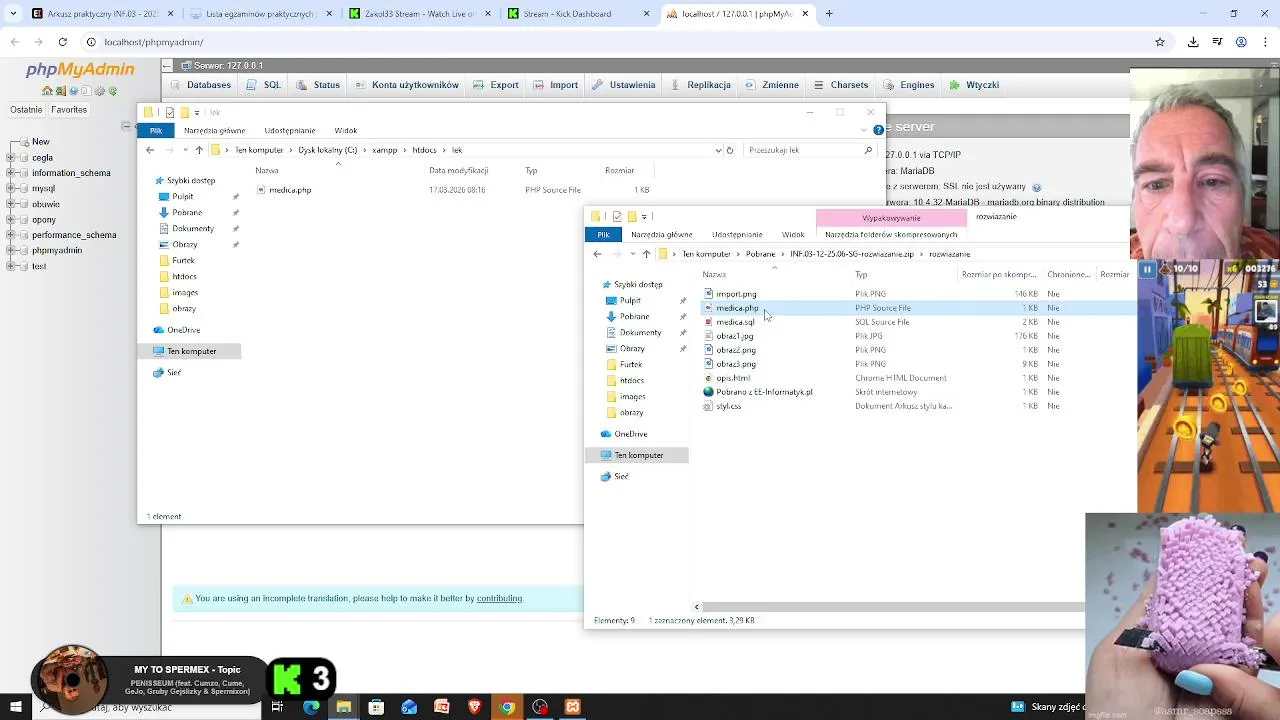Expand the performance_schema database node
Screen dimensions: 1280x720
click(11, 235)
